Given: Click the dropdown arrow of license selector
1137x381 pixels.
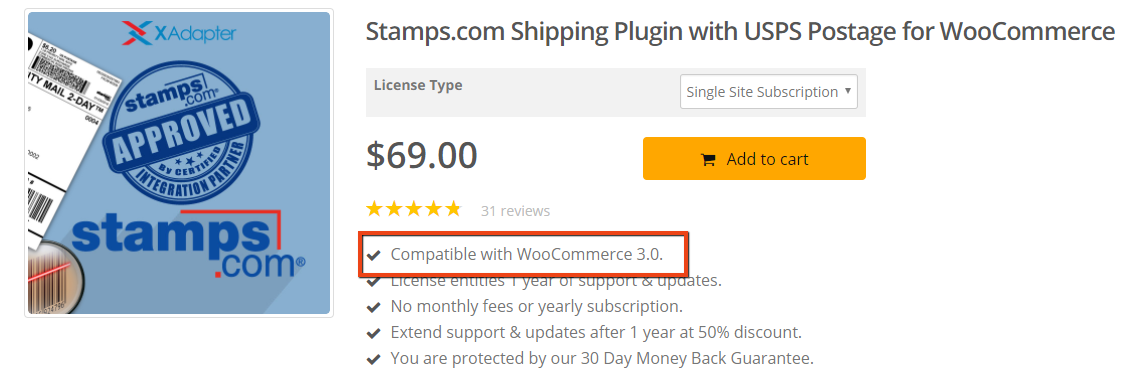Looking at the screenshot, I should tap(847, 91).
